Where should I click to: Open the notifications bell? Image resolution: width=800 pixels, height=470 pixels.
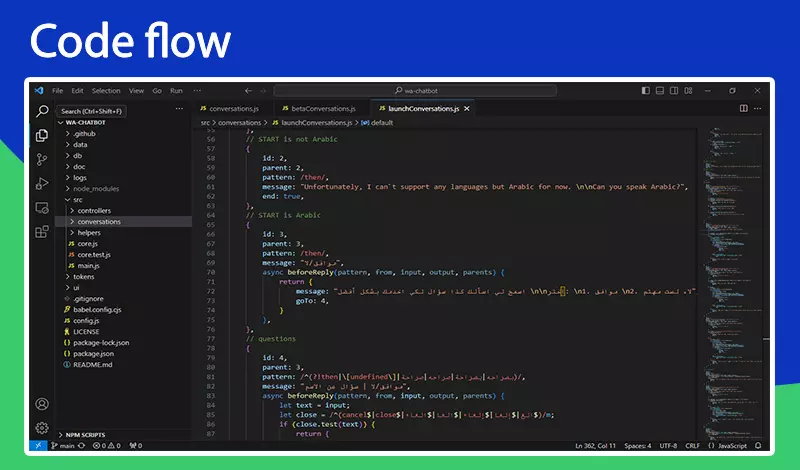point(758,446)
